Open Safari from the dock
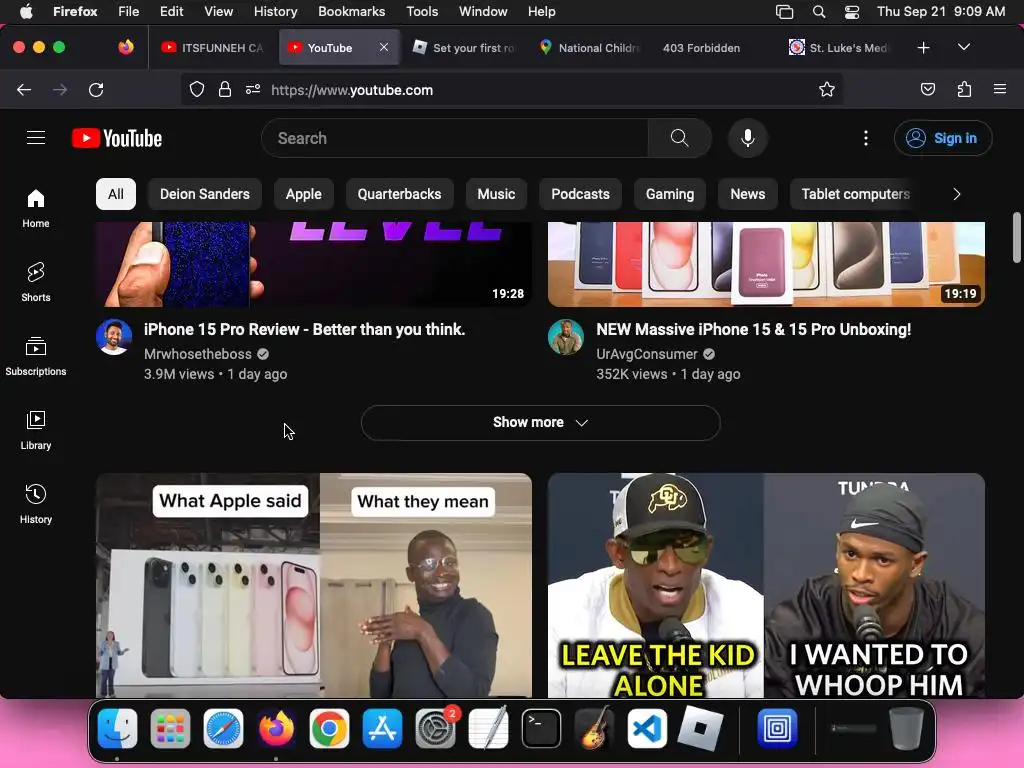The height and width of the screenshot is (768, 1024). pyautogui.click(x=223, y=728)
